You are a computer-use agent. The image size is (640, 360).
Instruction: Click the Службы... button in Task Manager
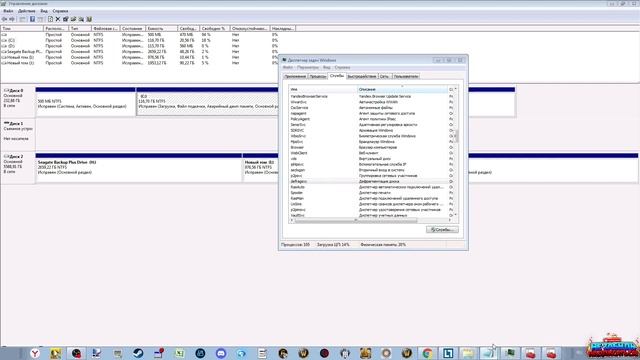(x=442, y=230)
